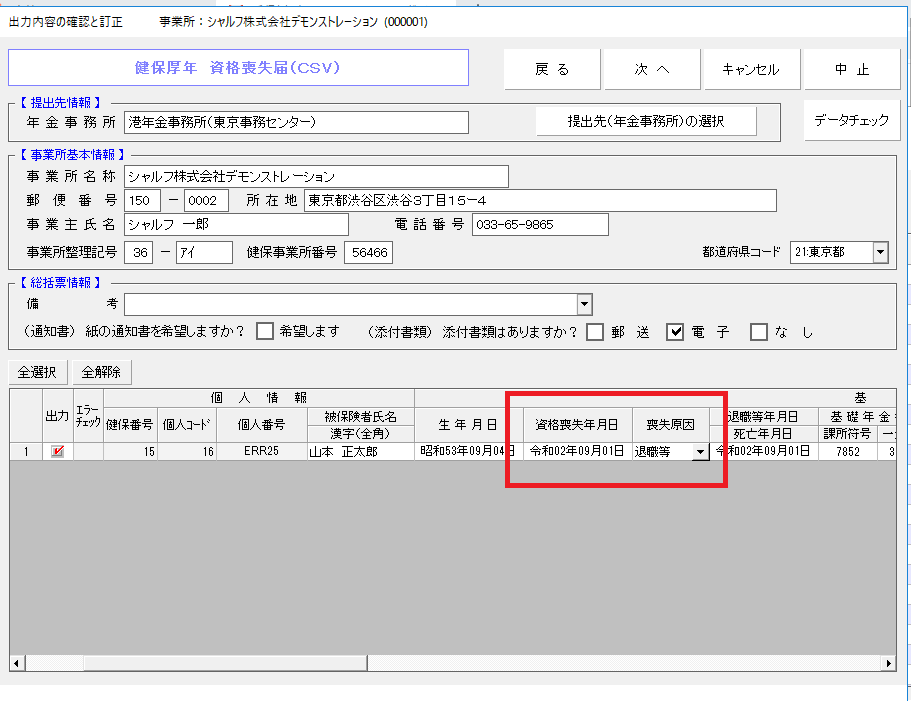Click the 電話番号 input field

[x=540, y=225]
